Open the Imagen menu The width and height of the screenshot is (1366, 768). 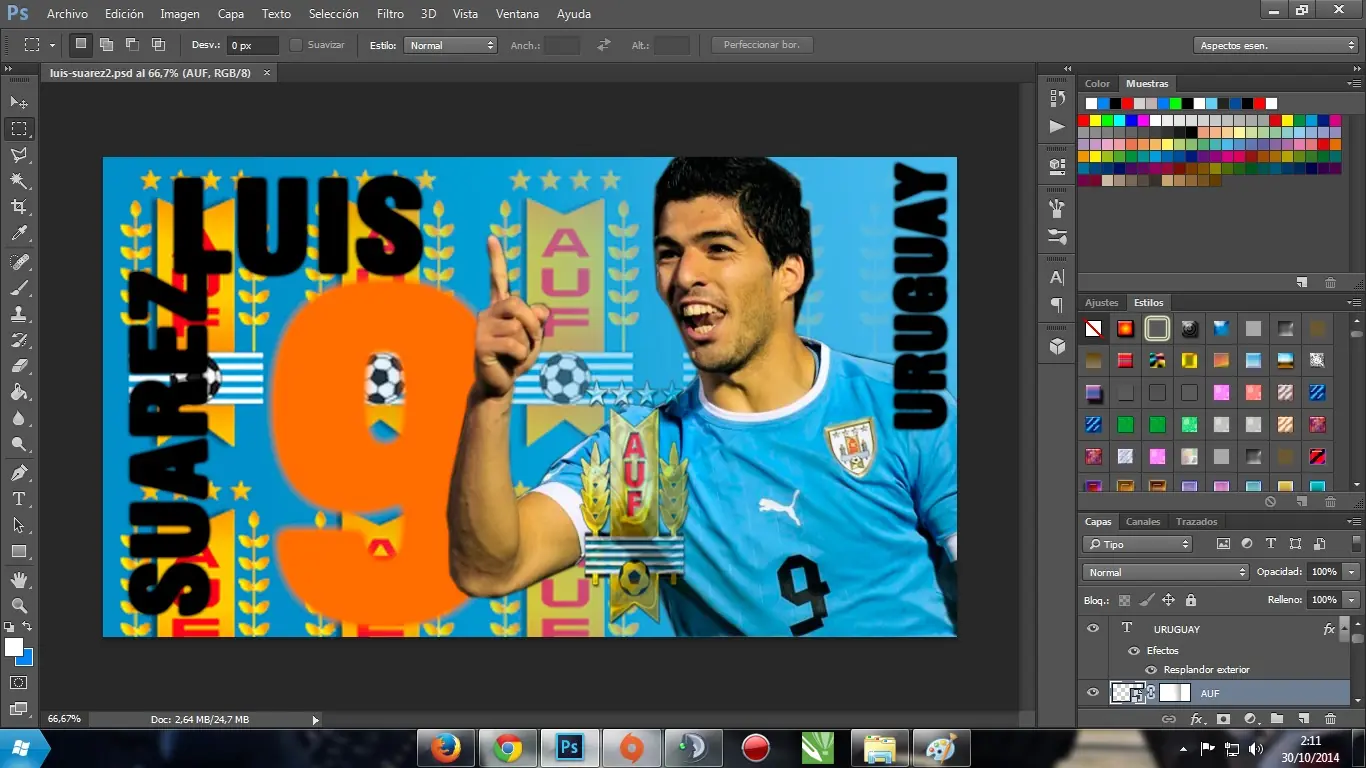pos(180,14)
